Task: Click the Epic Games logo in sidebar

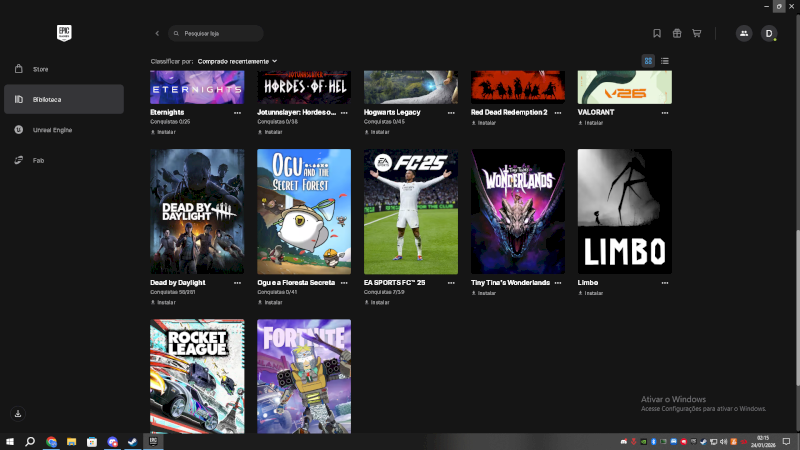Action: (64, 33)
